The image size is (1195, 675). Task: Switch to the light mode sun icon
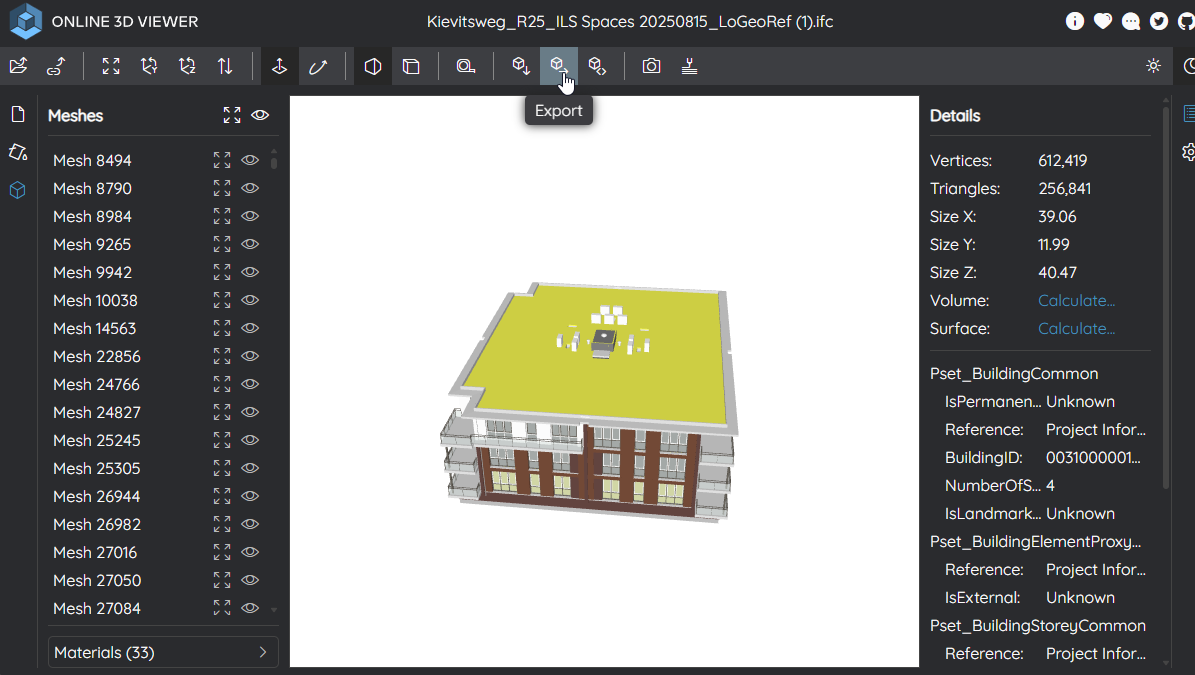coord(1153,66)
